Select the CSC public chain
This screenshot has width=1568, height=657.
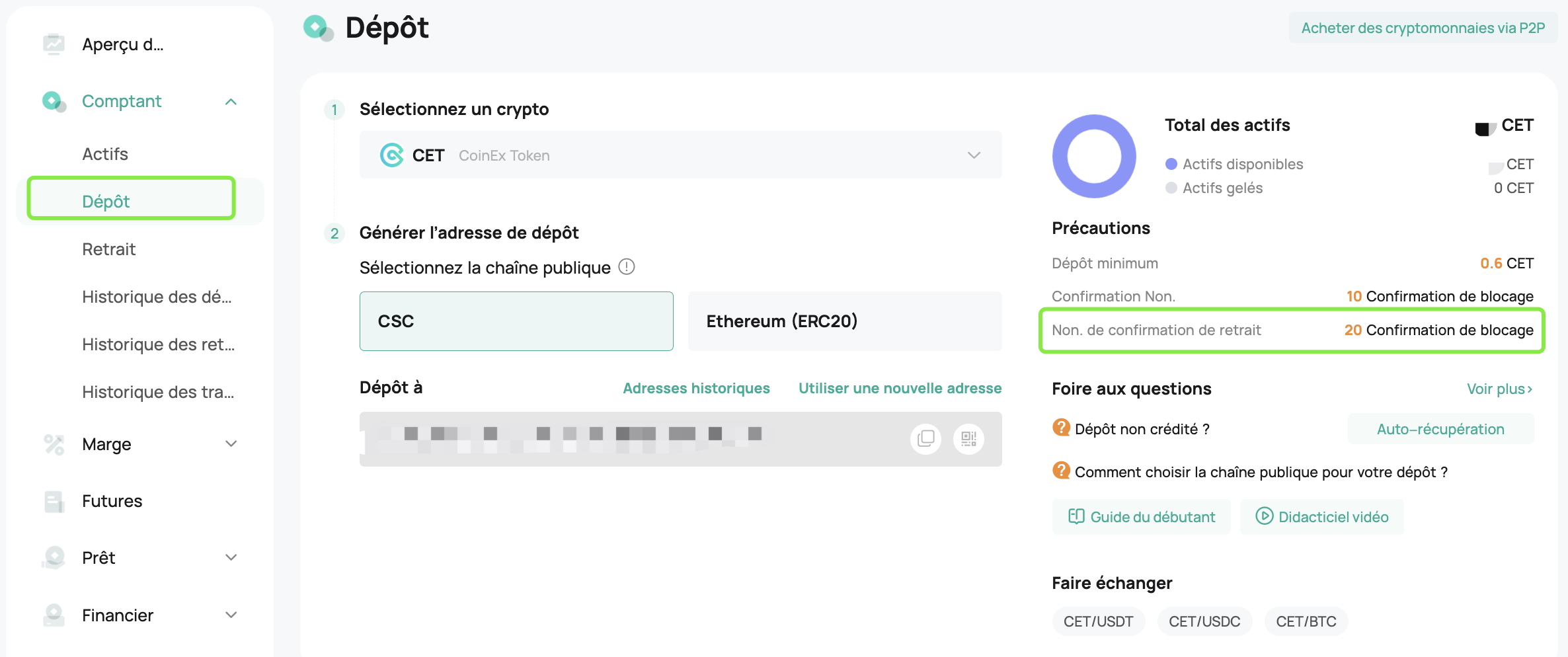pos(516,321)
